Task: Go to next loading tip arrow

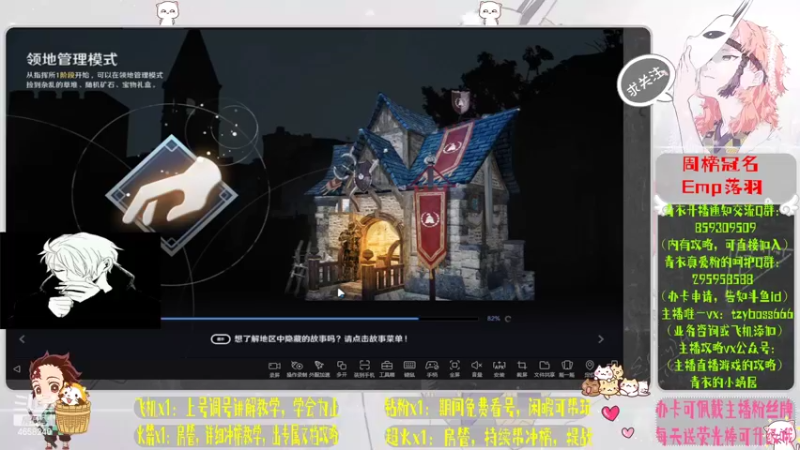Action: pos(601,339)
